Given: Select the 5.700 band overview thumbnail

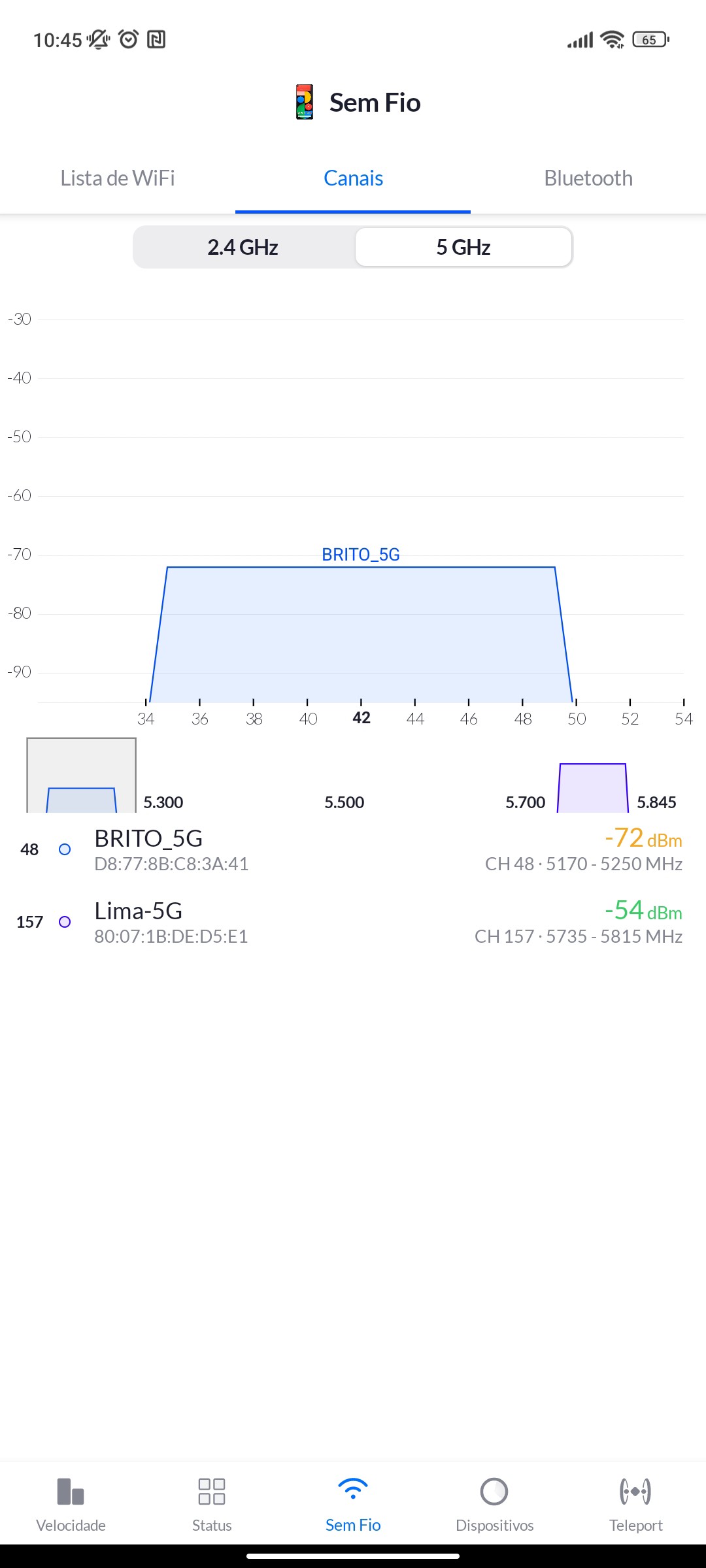Looking at the screenshot, I should [592, 788].
